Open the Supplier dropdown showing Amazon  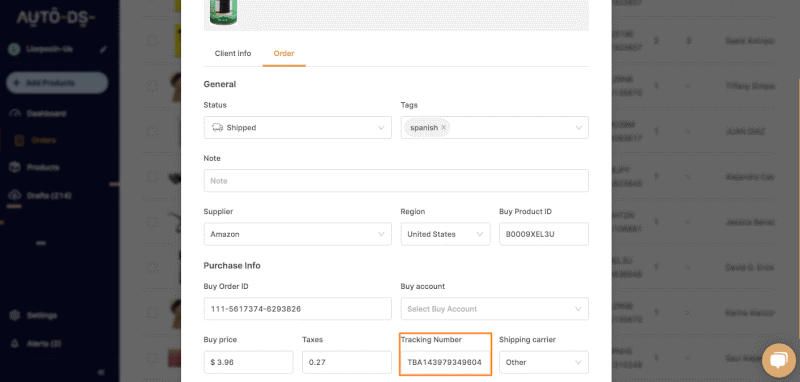(297, 234)
